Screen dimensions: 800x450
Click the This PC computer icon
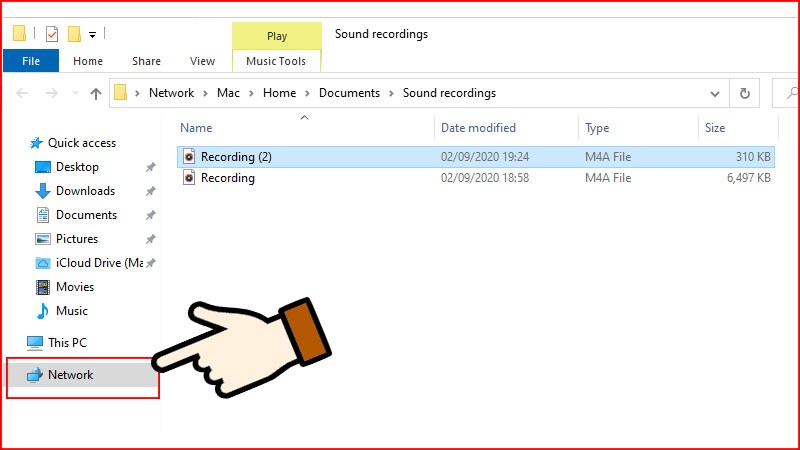tap(36, 343)
